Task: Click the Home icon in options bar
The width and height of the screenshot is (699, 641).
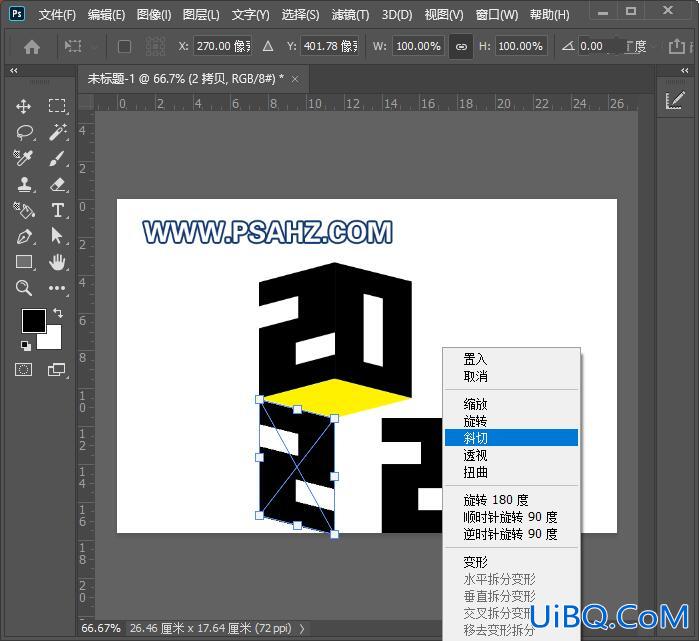Action: (x=32, y=46)
